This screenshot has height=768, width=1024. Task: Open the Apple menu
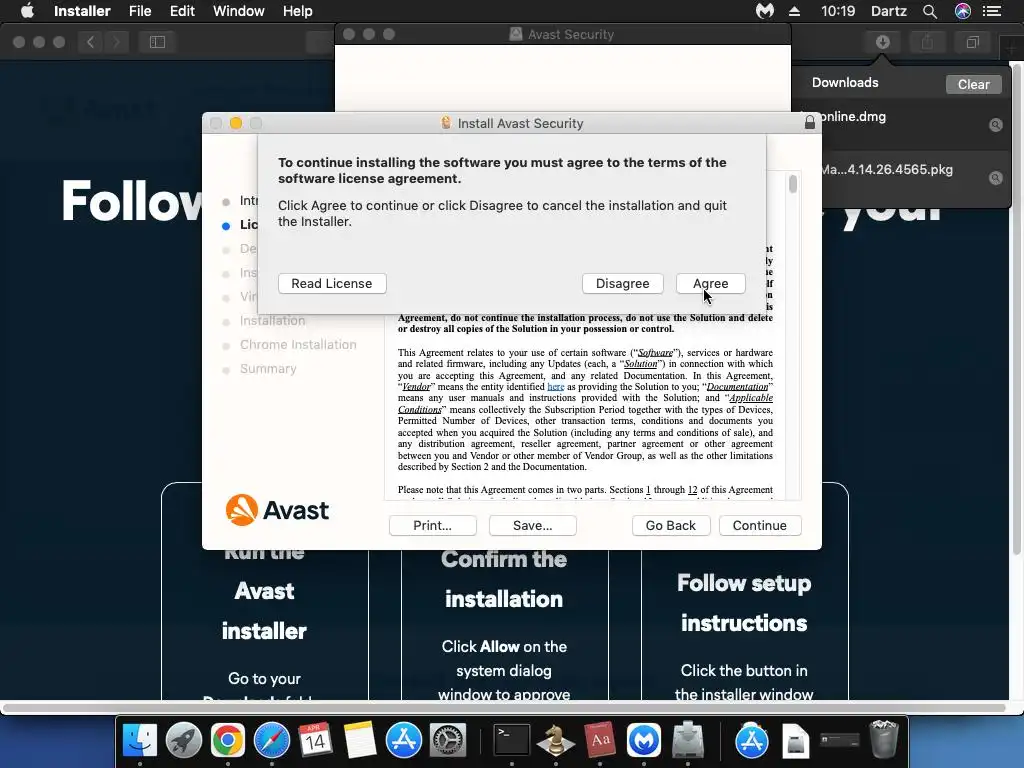coord(27,11)
